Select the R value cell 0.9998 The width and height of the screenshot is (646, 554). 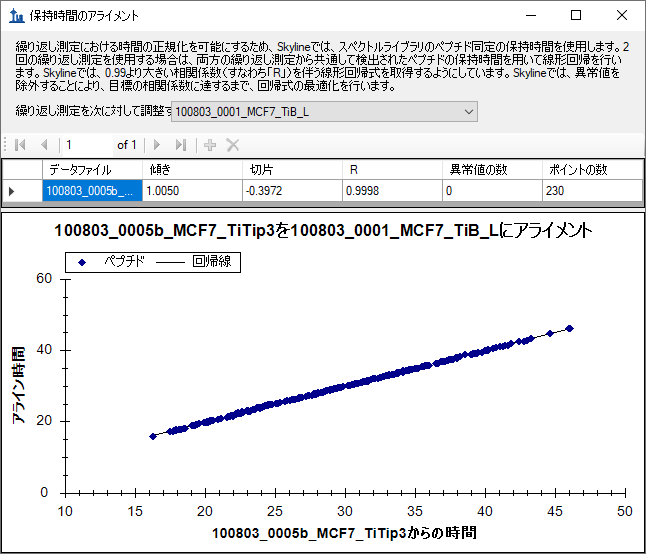click(x=393, y=191)
